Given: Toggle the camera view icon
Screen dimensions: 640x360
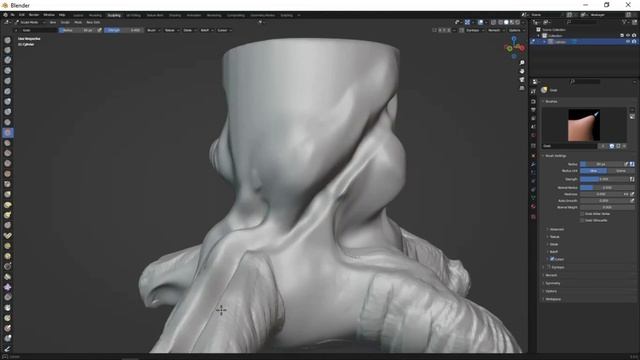Looking at the screenshot, I should pos(522,80).
